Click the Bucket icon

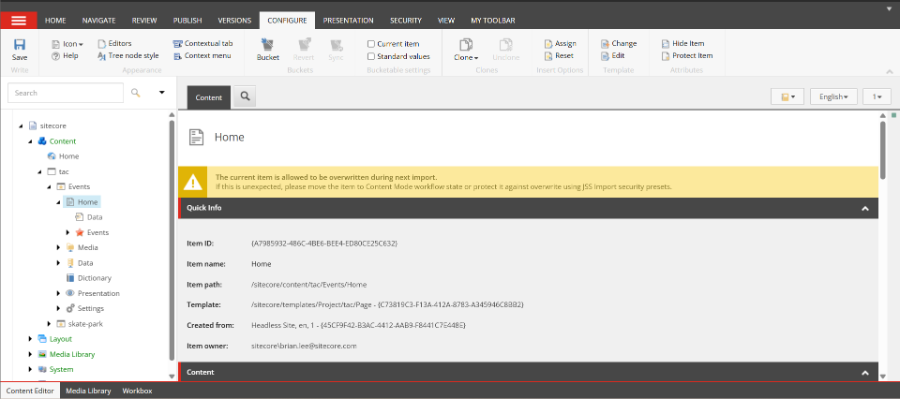[x=267, y=45]
